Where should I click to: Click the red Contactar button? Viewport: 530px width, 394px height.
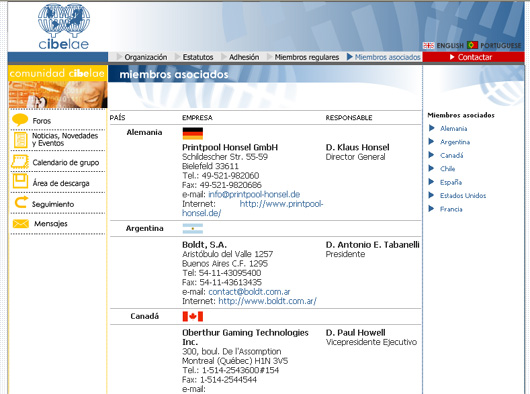point(473,57)
